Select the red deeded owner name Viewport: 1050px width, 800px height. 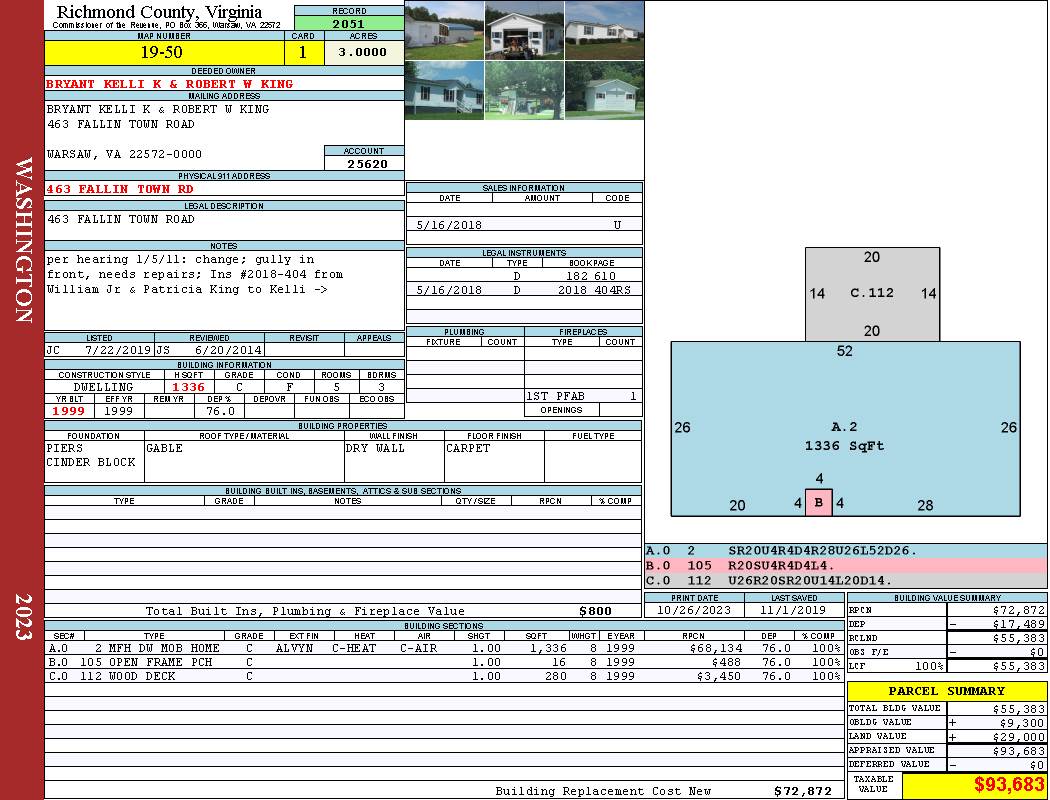point(170,84)
